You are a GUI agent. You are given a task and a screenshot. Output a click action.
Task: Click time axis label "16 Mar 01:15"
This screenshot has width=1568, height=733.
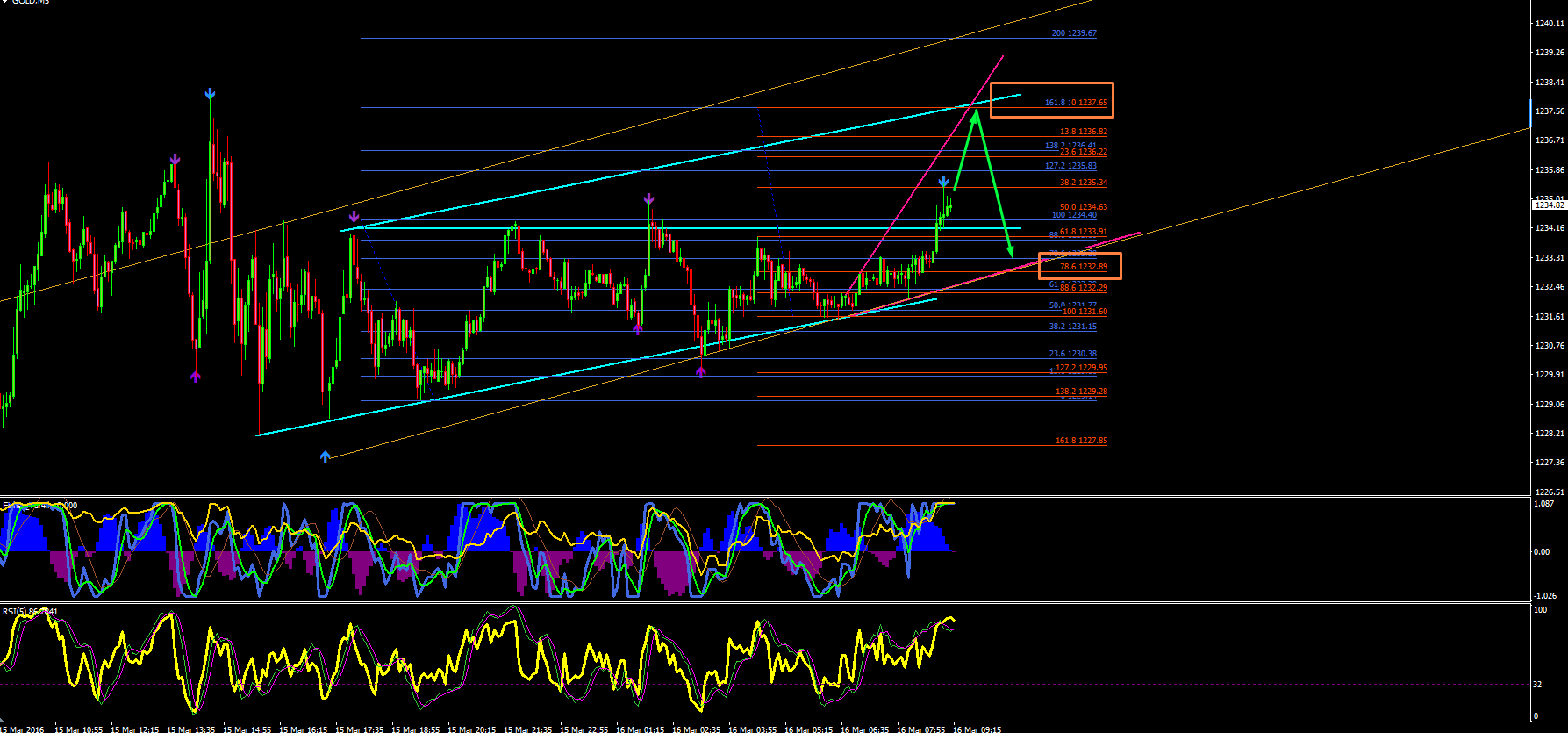640,729
